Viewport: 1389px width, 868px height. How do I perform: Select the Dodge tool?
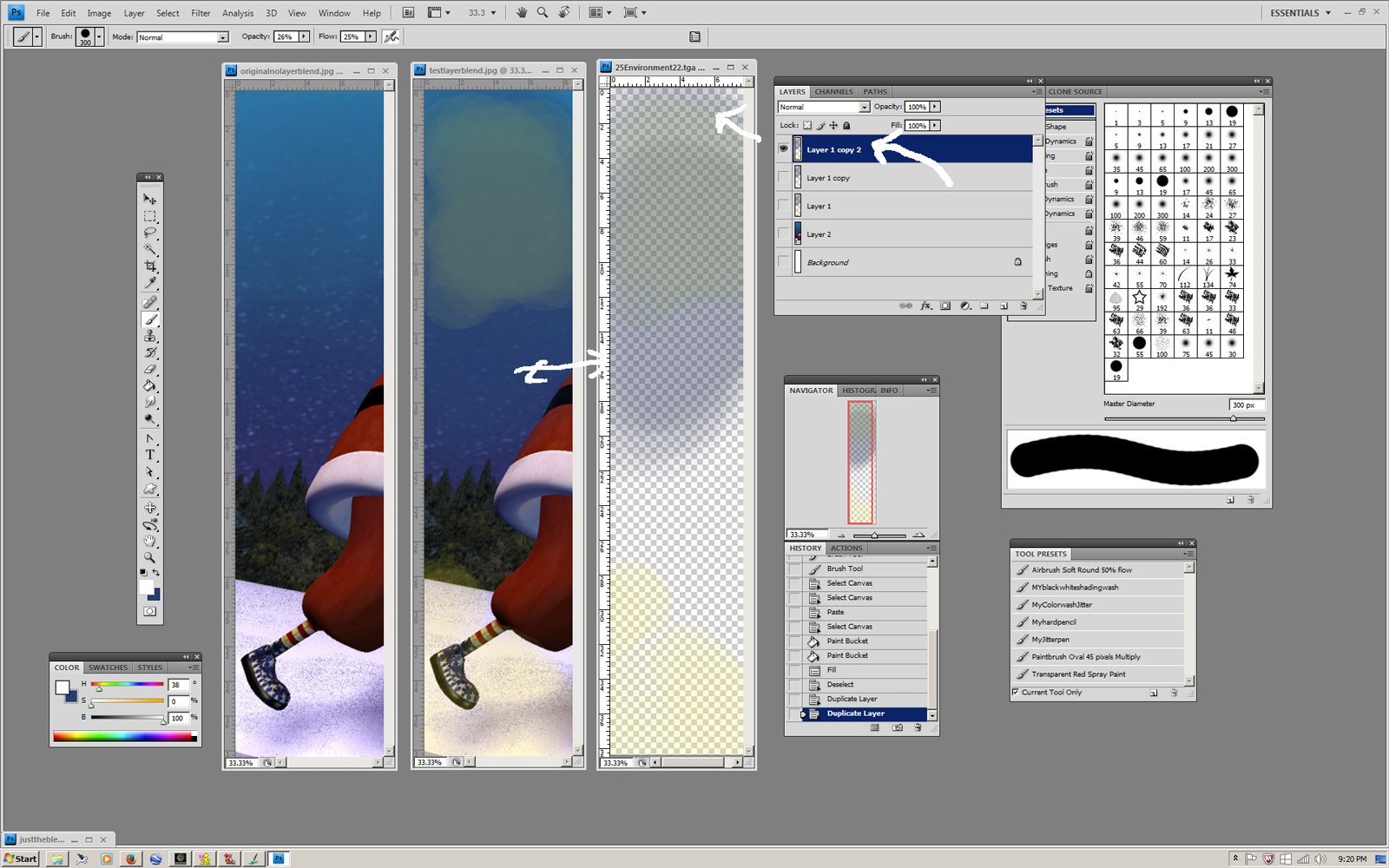150,419
